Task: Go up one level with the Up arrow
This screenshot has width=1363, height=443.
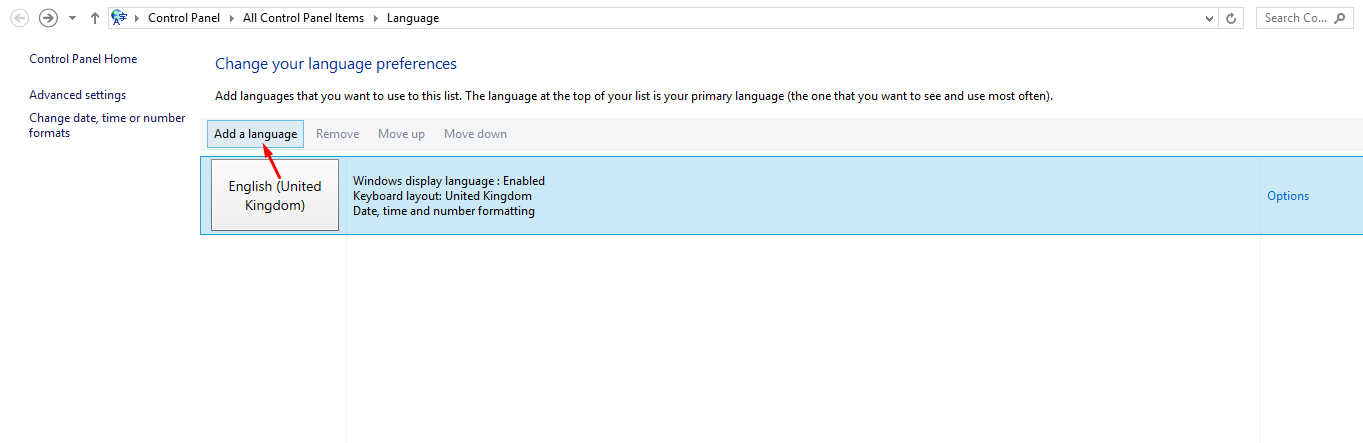Action: 94,18
